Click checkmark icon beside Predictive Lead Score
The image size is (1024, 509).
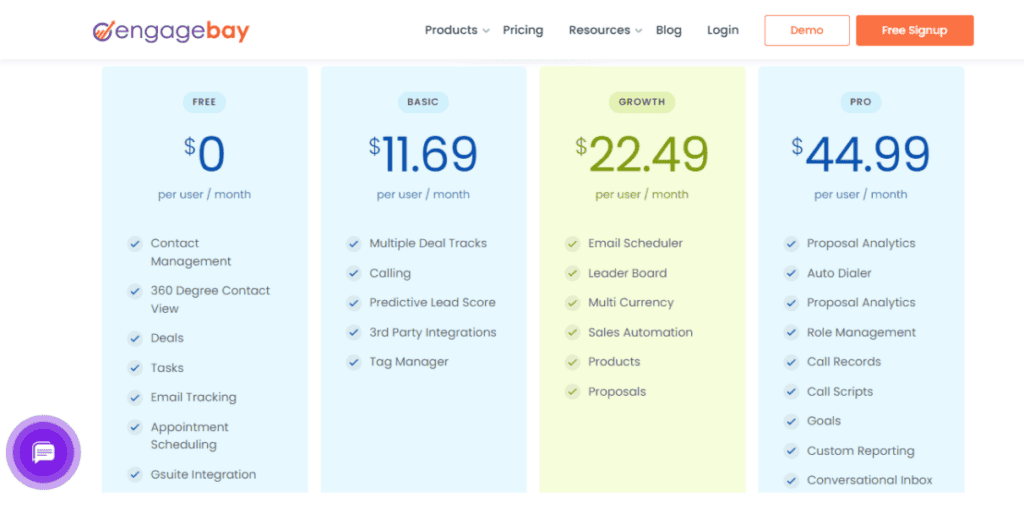click(354, 303)
